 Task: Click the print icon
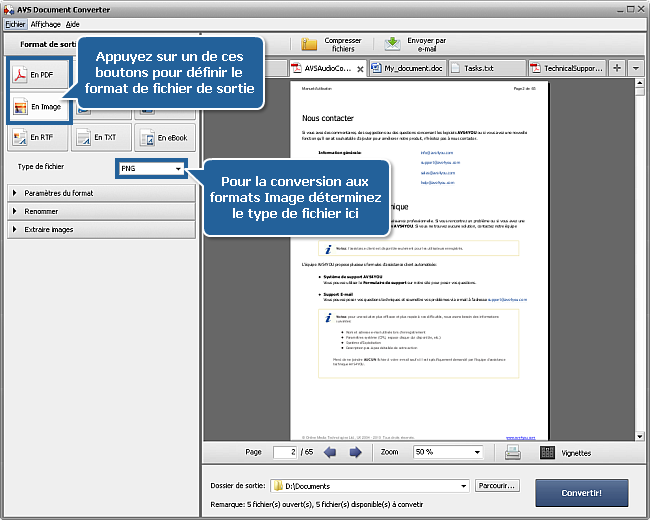[512, 452]
